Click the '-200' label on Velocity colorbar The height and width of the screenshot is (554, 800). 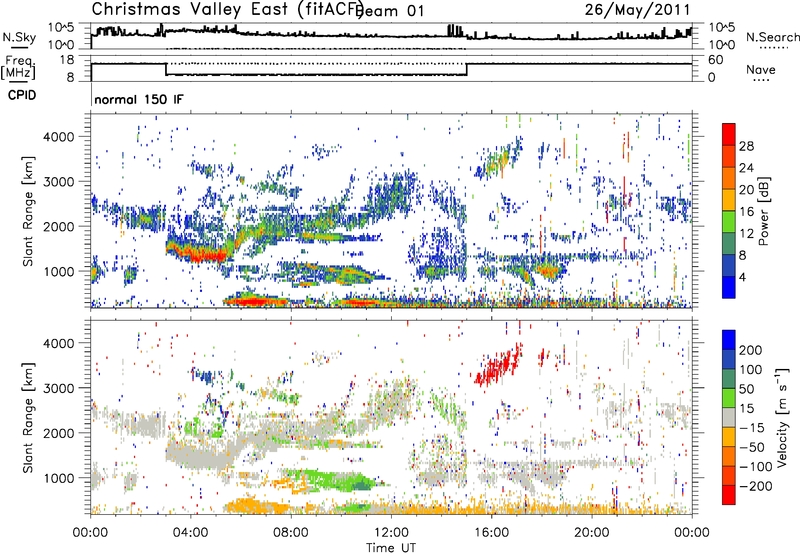click(x=756, y=486)
